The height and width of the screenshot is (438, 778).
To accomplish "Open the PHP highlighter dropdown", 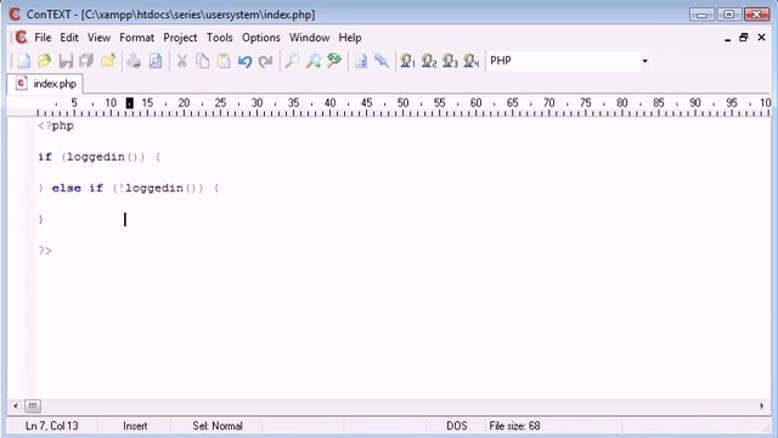I will [x=645, y=61].
